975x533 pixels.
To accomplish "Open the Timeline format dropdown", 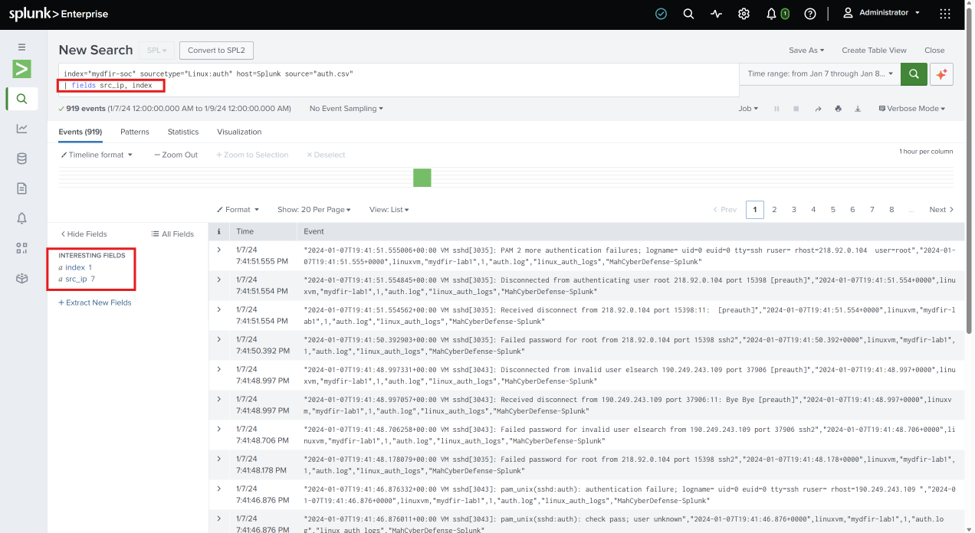I will point(96,155).
